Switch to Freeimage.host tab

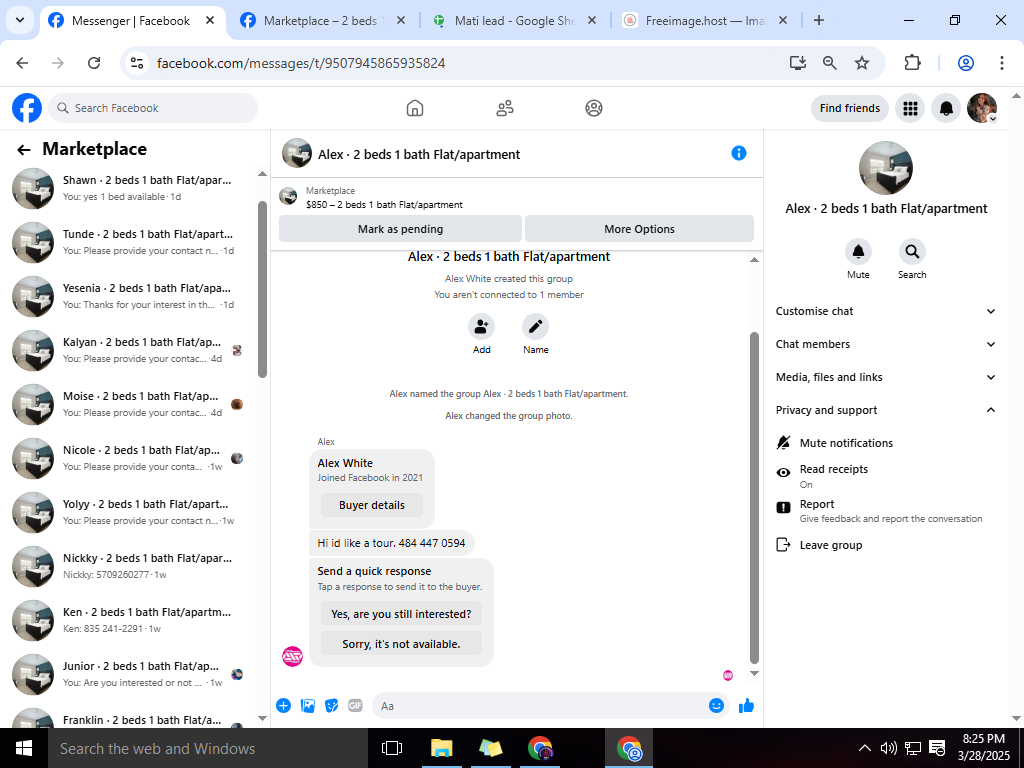705,21
